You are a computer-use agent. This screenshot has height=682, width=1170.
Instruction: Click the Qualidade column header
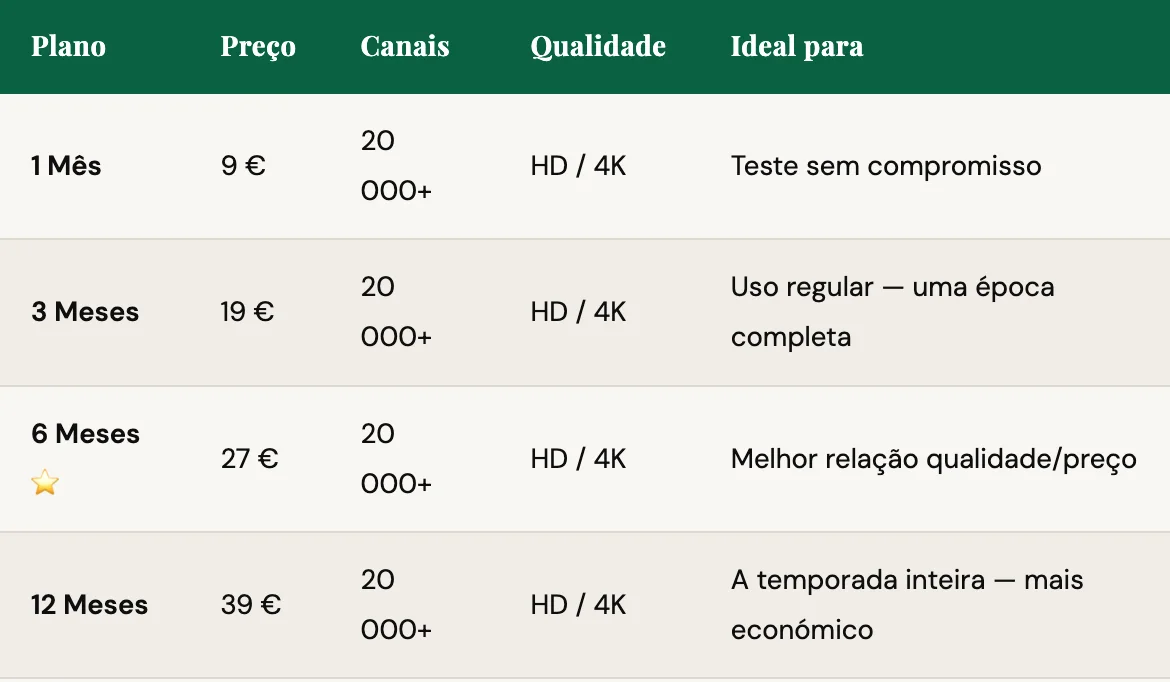598,47
